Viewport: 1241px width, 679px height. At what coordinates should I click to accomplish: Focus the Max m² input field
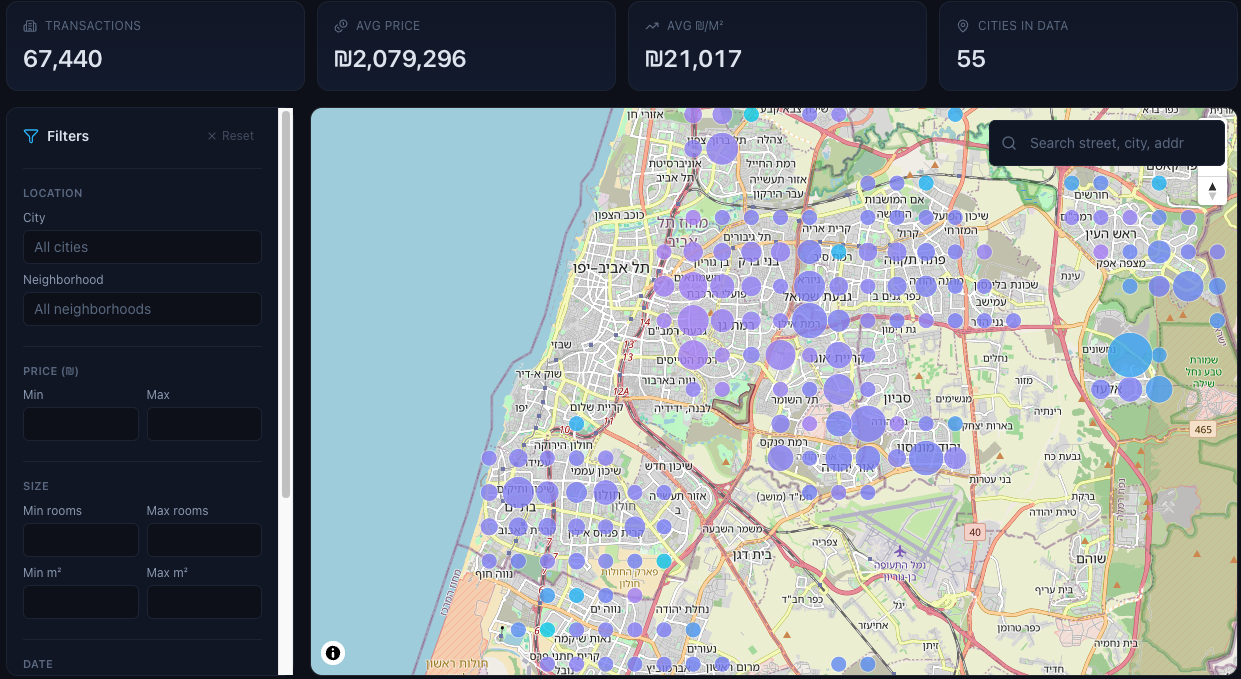[x=204, y=602]
